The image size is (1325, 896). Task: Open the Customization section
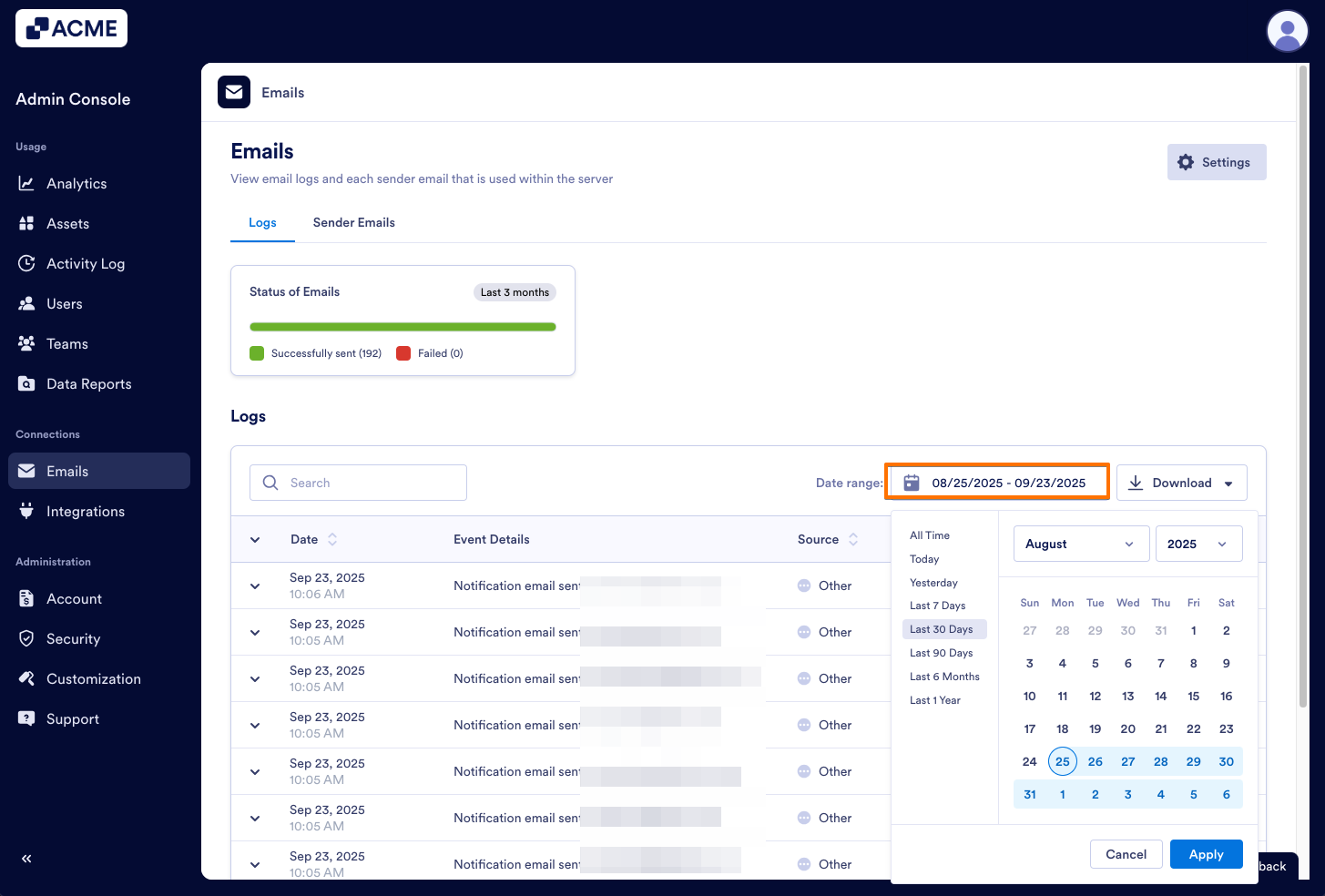pyautogui.click(x=93, y=678)
